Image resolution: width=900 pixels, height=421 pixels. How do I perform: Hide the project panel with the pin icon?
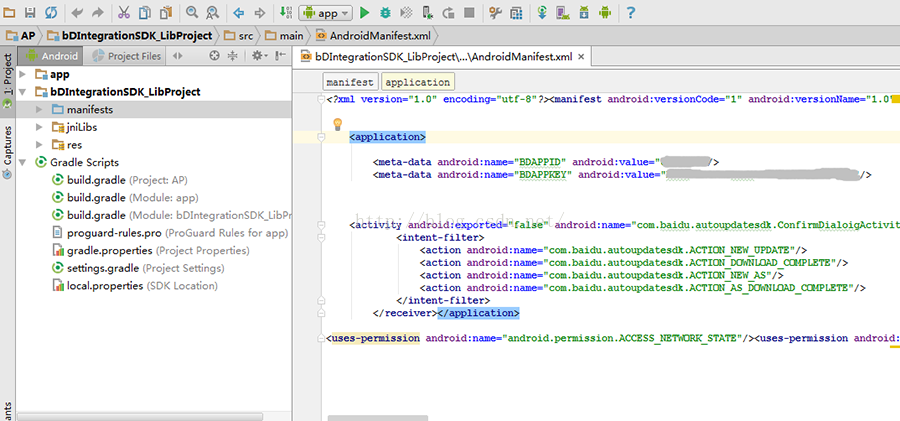pyautogui.click(x=280, y=56)
